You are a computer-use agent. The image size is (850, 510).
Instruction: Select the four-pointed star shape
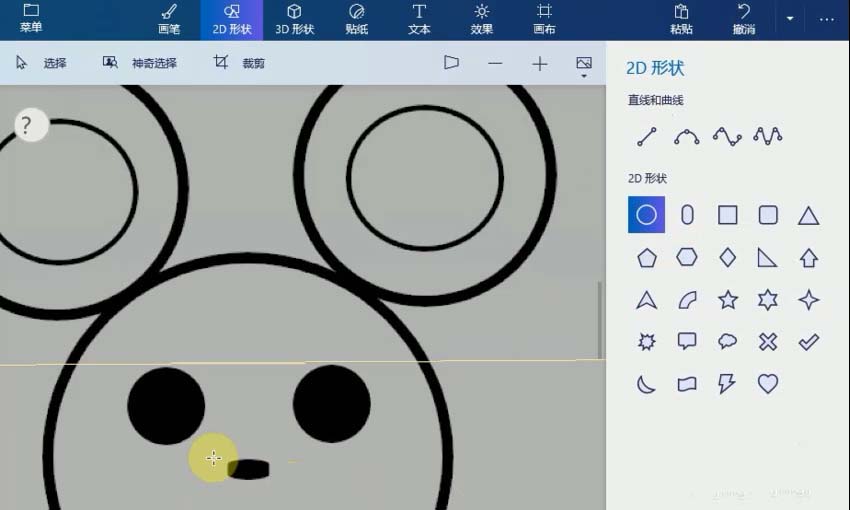(x=808, y=300)
